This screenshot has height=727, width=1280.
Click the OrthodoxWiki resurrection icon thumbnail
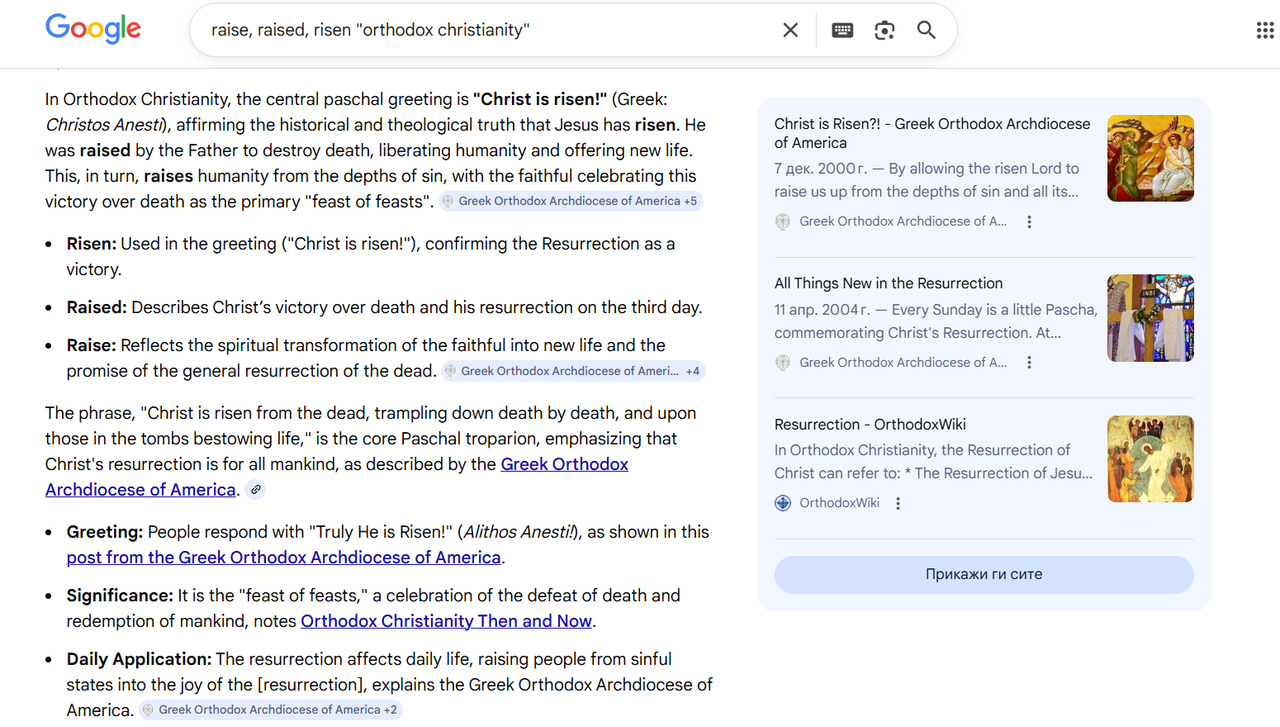point(1150,459)
